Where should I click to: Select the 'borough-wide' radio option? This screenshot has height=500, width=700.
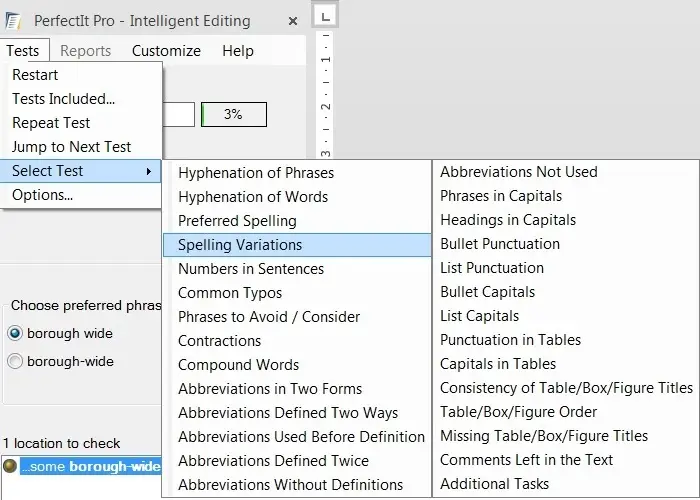pos(15,361)
